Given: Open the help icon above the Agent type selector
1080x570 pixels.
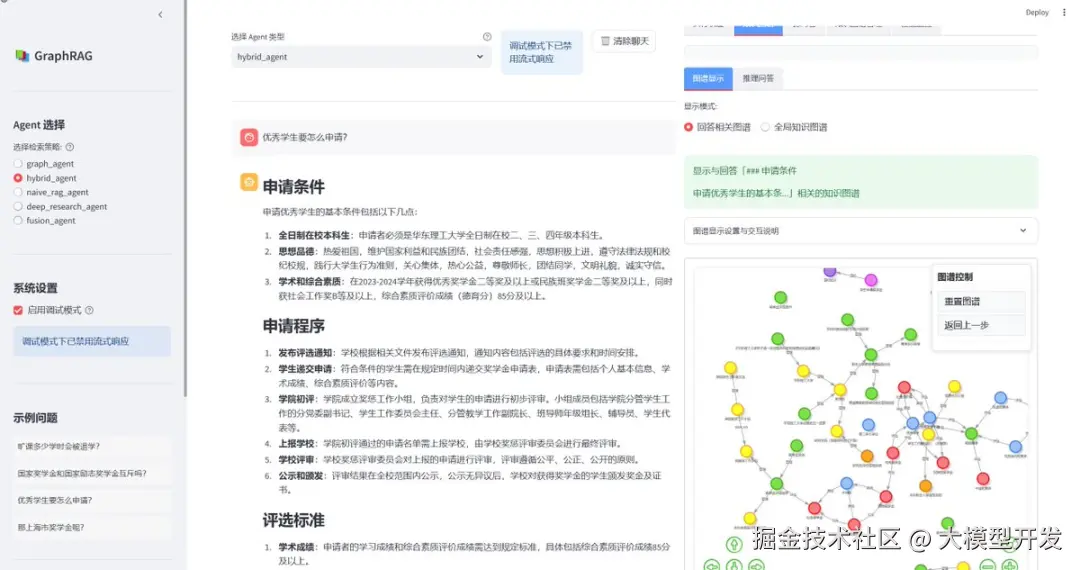Looking at the screenshot, I should tap(487, 36).
